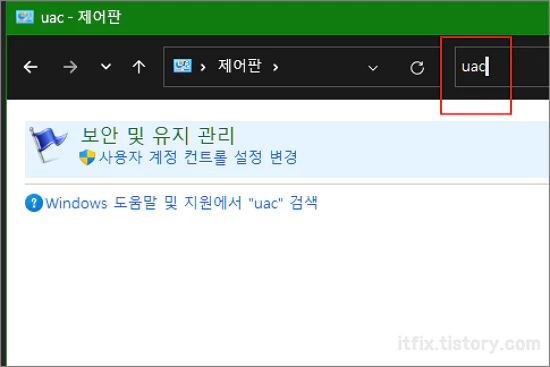This screenshot has height=367, width=550.
Task: Open Windows 도움말 및 지원에서 "uac" 검색 link
Action: pos(181,203)
